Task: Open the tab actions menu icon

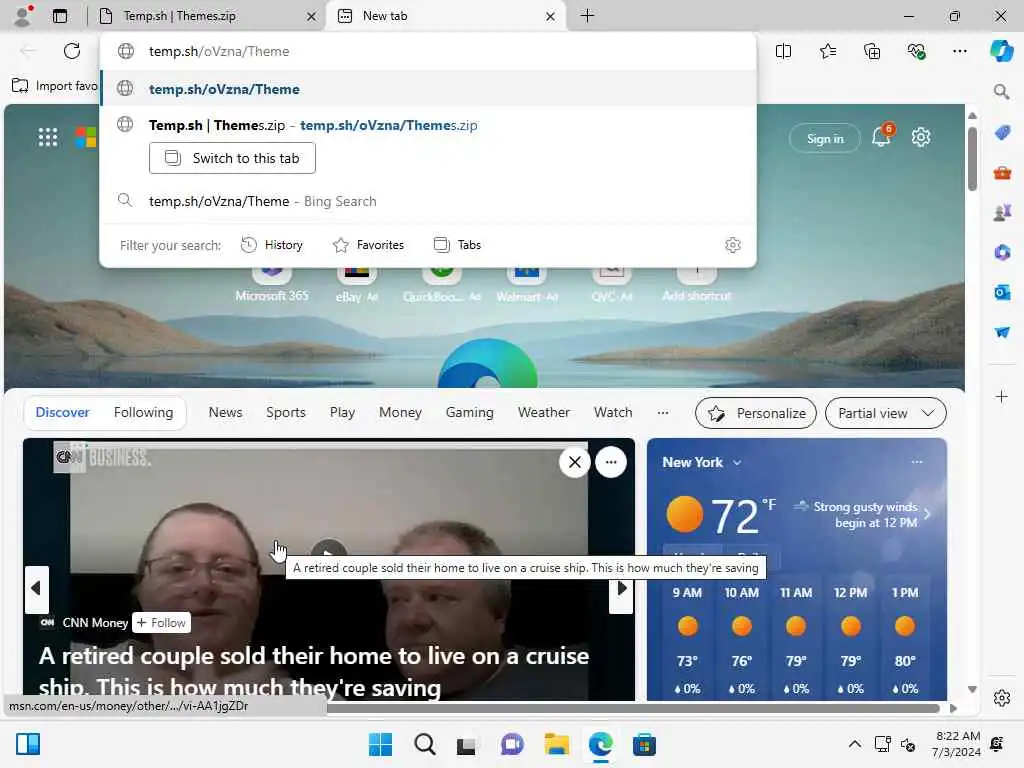Action: (x=59, y=16)
